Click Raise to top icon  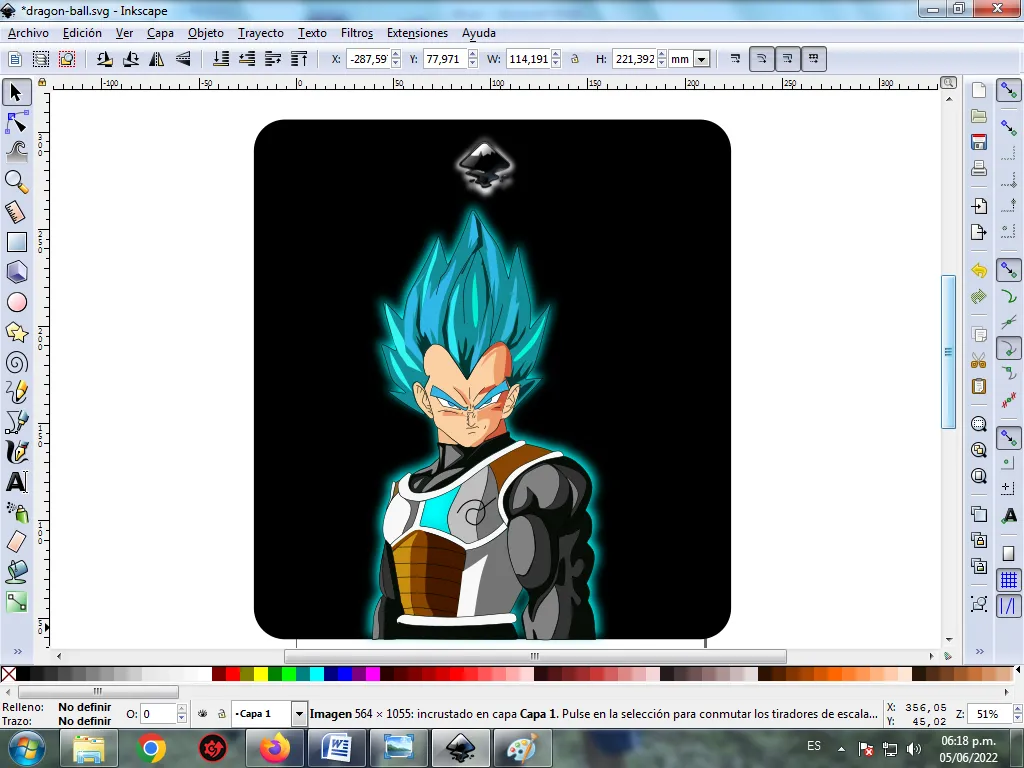pyautogui.click(x=299, y=59)
